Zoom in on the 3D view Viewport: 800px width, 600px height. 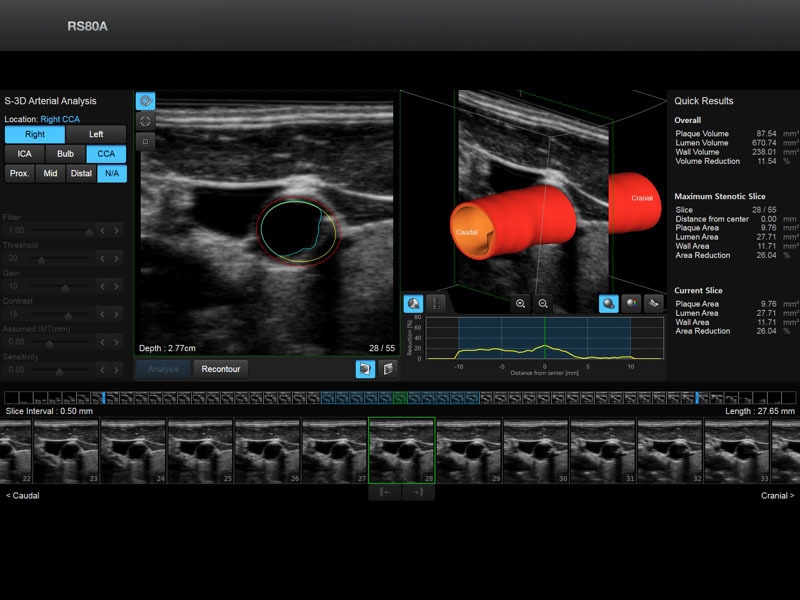tap(521, 303)
